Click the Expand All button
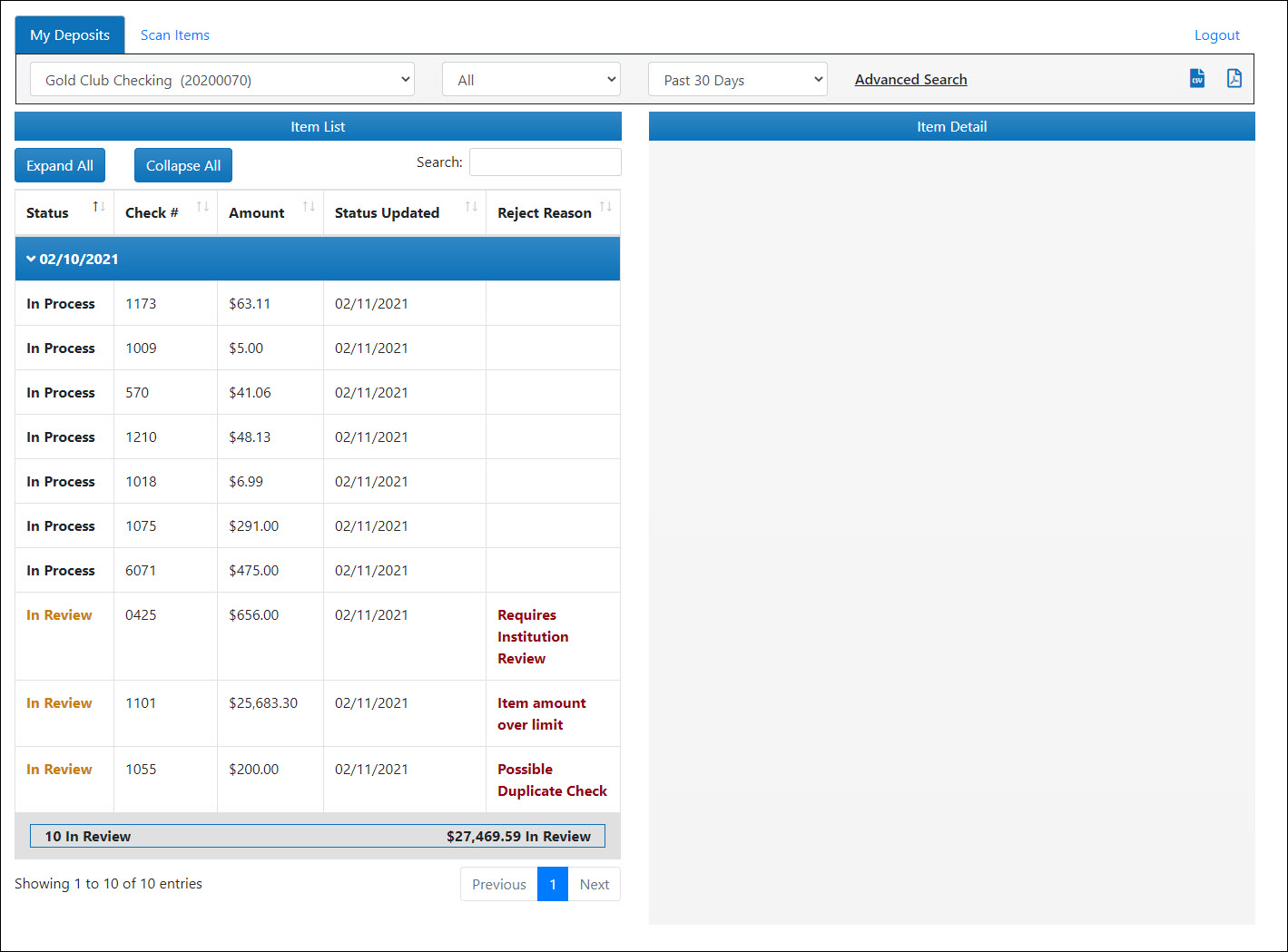This screenshot has height=952, width=1288. 60,166
